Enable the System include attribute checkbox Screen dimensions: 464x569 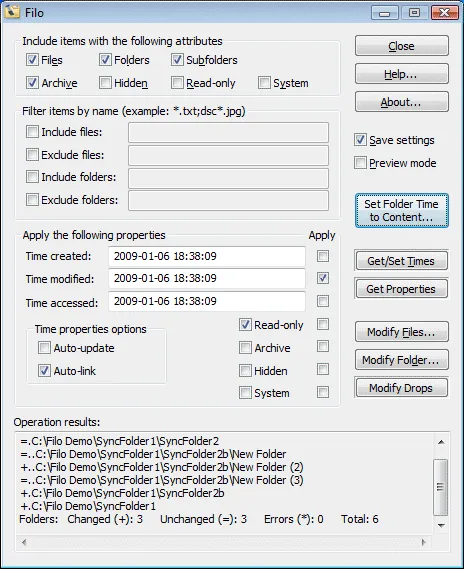[x=264, y=83]
